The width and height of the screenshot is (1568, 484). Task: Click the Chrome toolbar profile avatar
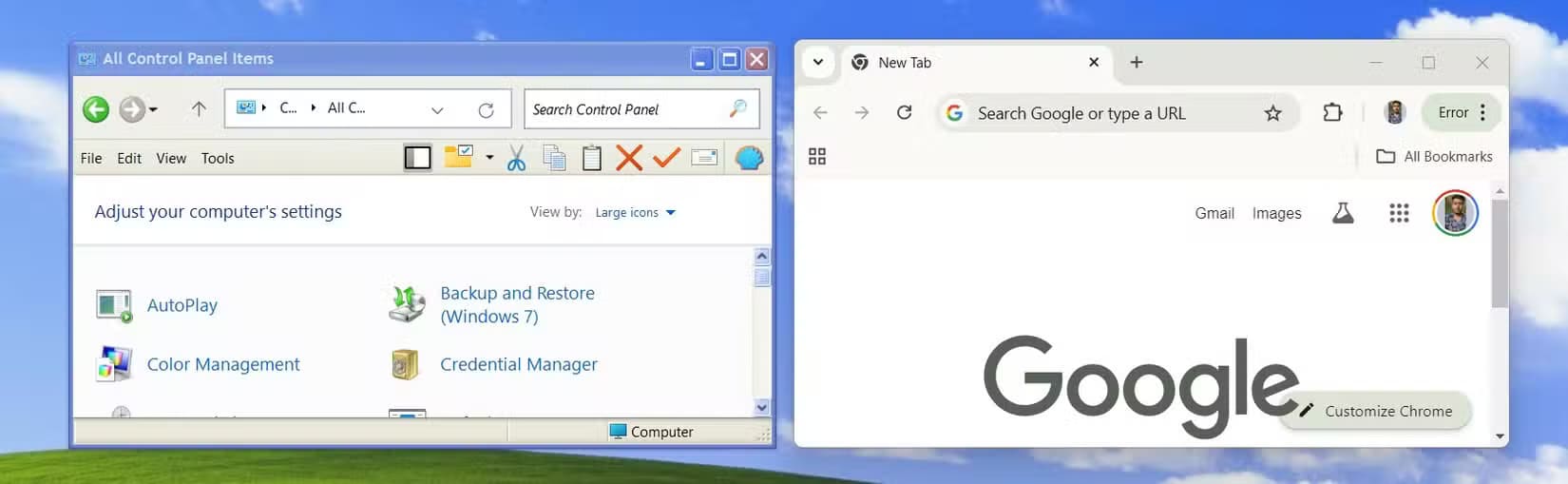tap(1394, 112)
